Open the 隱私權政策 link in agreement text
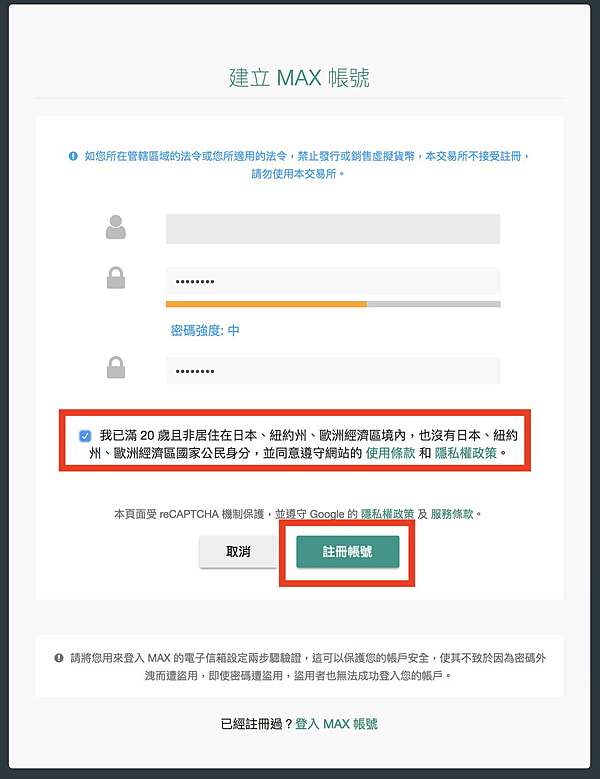Viewport: 600px width, 779px height. point(465,453)
